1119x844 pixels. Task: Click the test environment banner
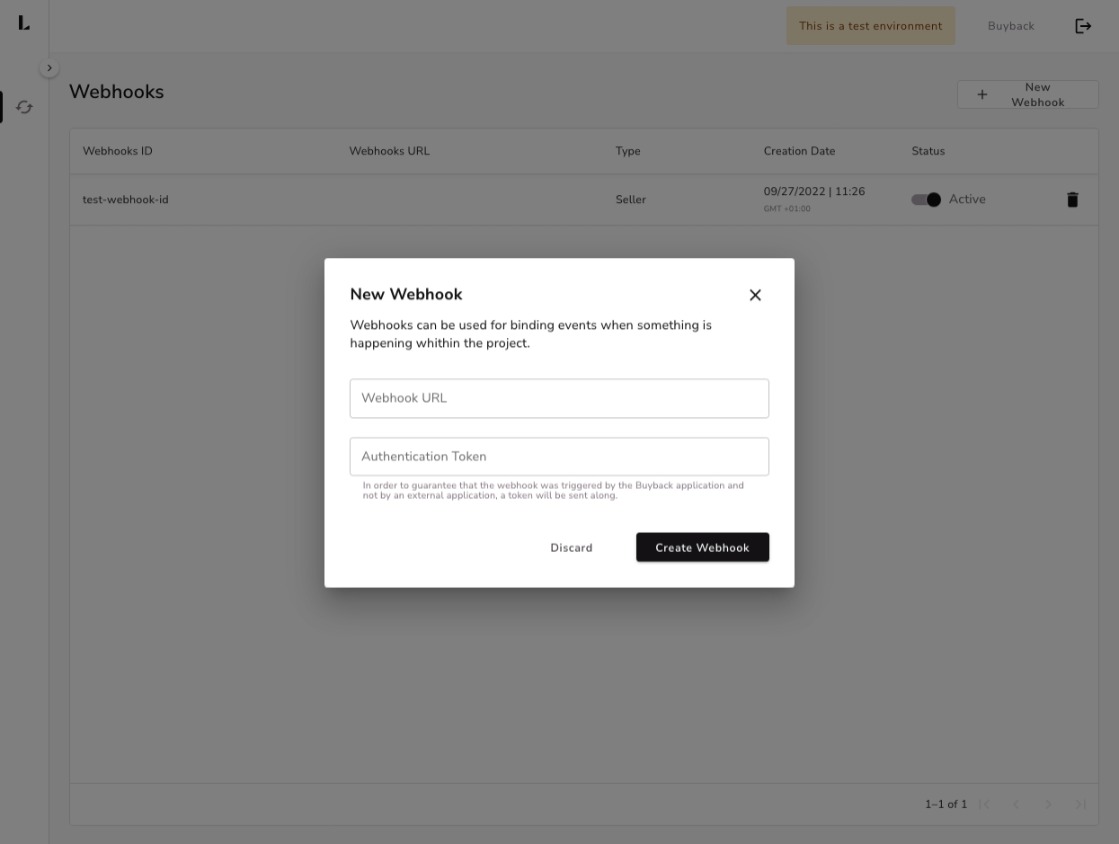point(870,26)
